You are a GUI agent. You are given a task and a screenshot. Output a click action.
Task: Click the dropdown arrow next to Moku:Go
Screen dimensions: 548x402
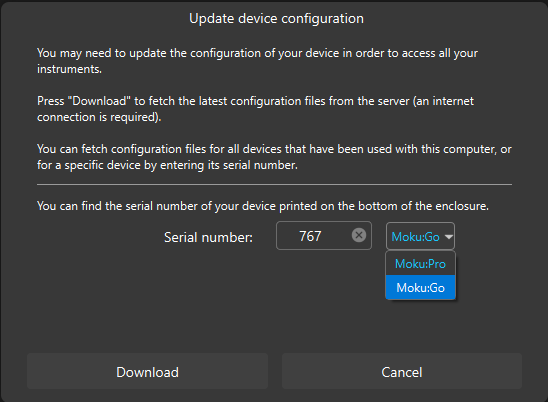[448, 237]
